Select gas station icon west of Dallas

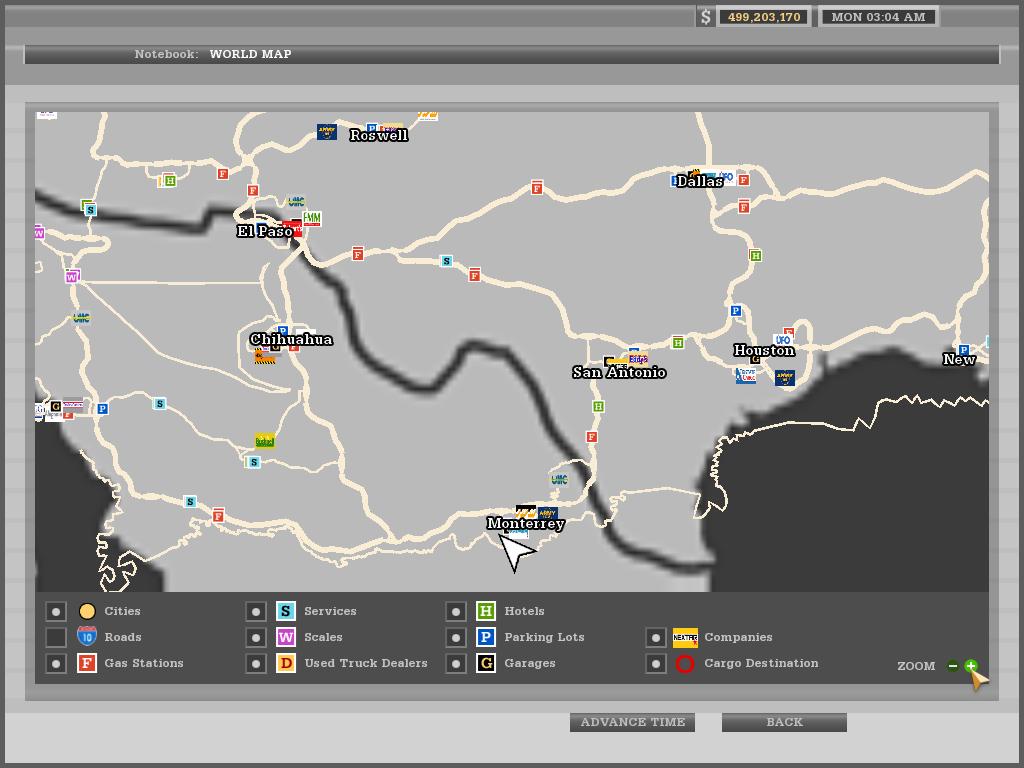click(x=537, y=188)
